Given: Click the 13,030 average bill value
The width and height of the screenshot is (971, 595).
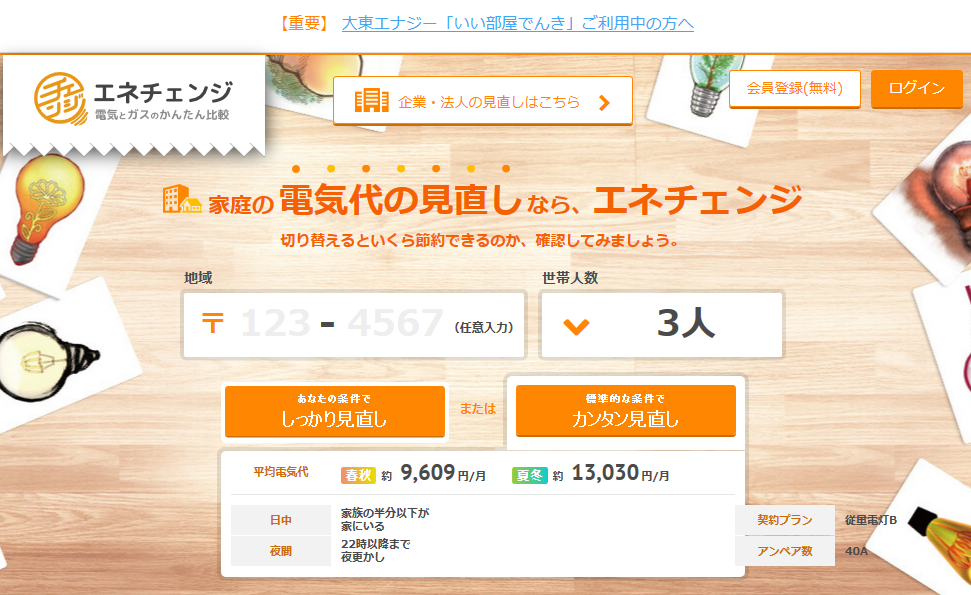Looking at the screenshot, I should [x=605, y=473].
